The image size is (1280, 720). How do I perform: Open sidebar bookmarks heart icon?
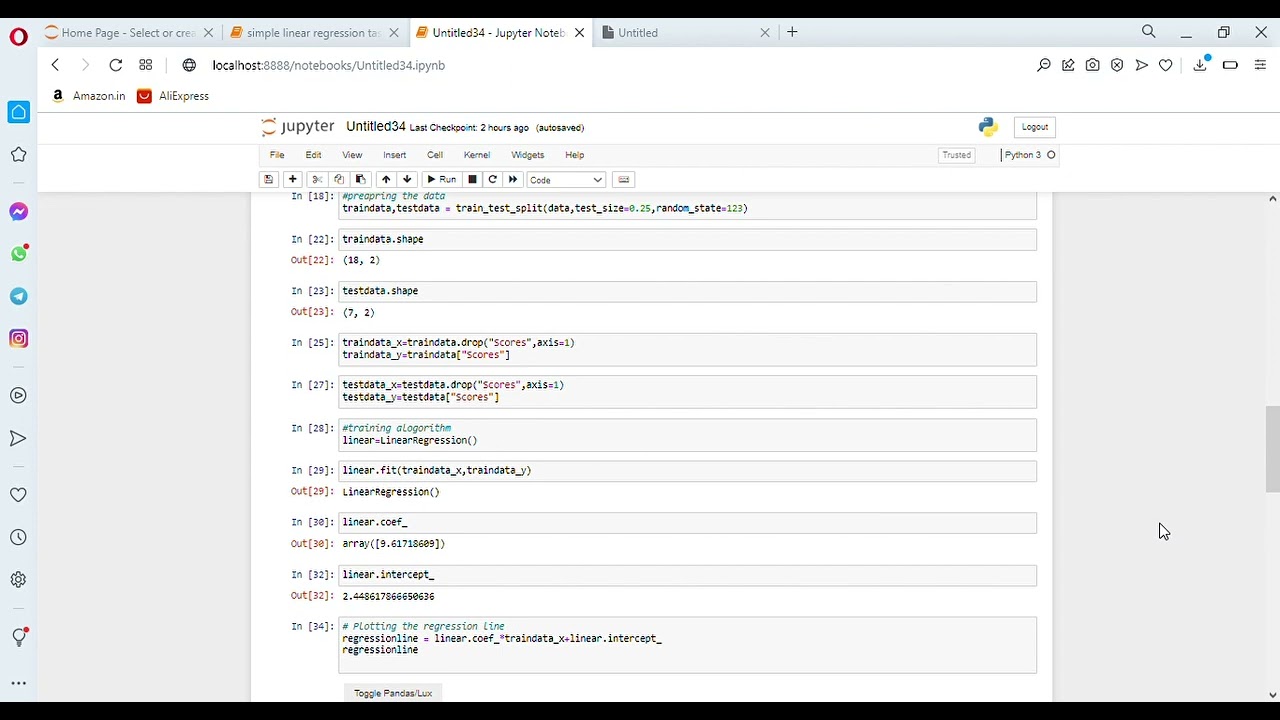pos(18,495)
